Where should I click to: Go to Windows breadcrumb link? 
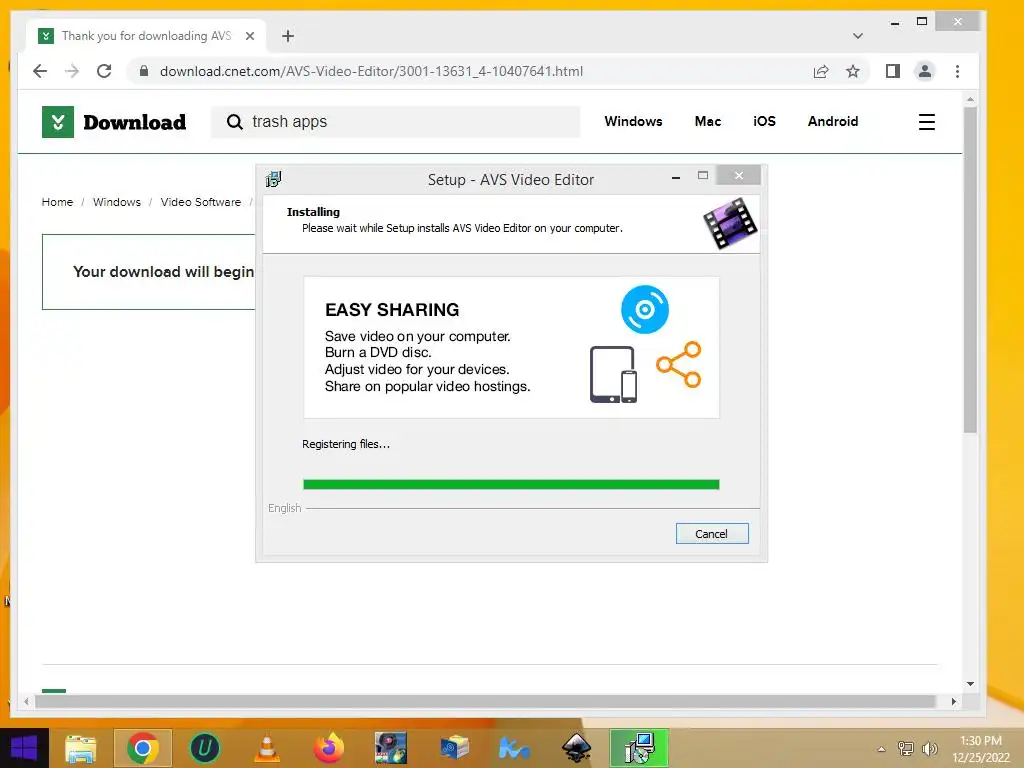click(x=117, y=202)
